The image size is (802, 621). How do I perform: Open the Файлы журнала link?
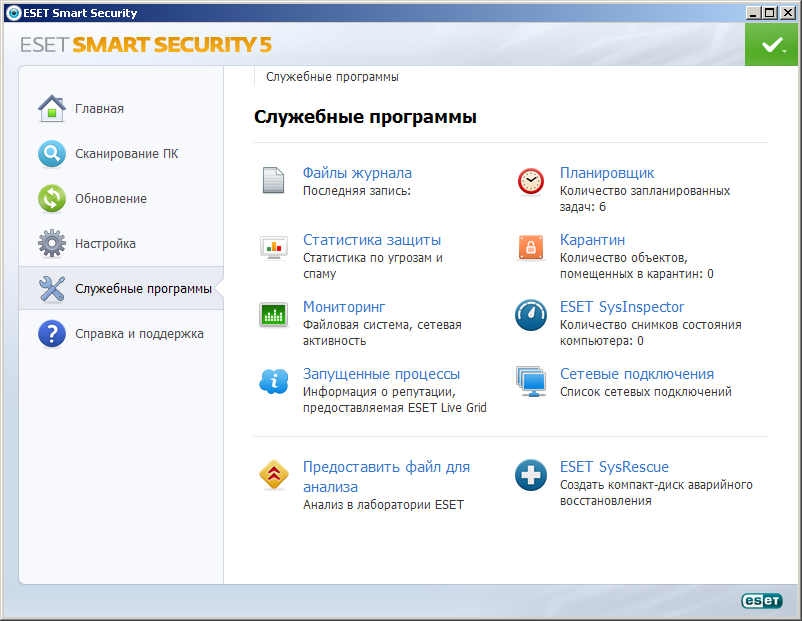[x=357, y=173]
